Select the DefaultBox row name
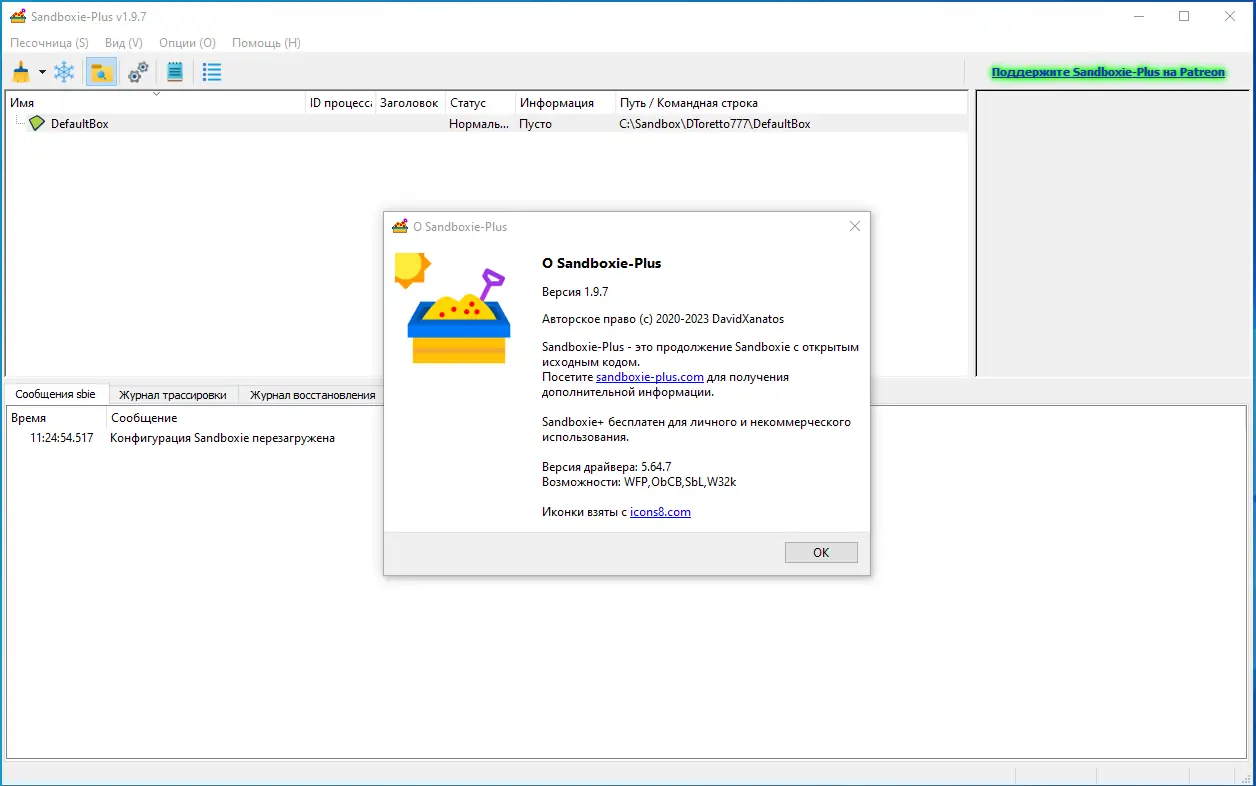The image size is (1256, 786). coord(80,124)
